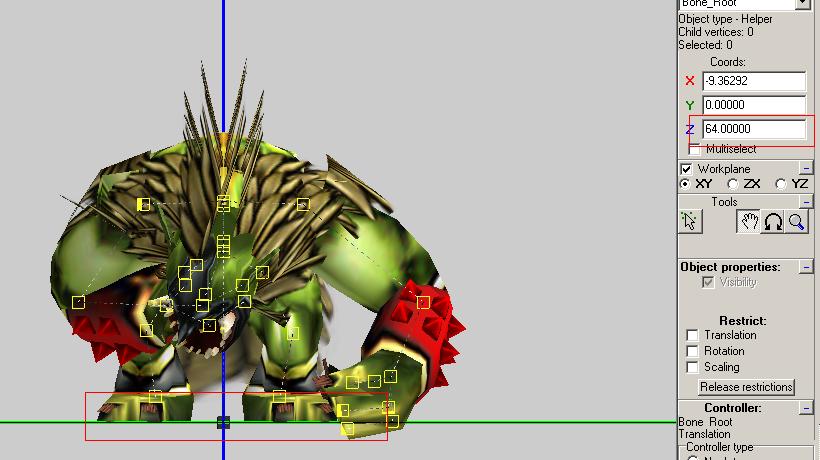Select the YZ workplane radio button
The image size is (820, 460).
point(781,184)
